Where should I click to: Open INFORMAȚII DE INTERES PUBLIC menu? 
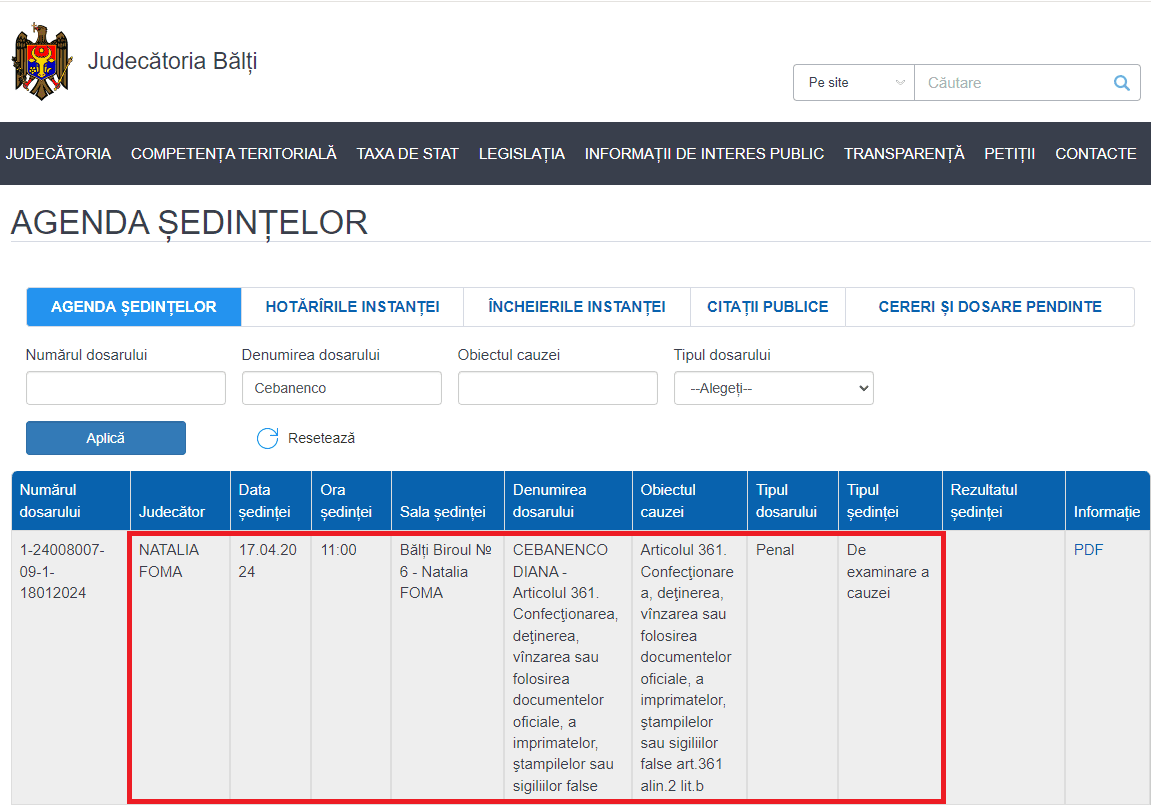click(704, 154)
